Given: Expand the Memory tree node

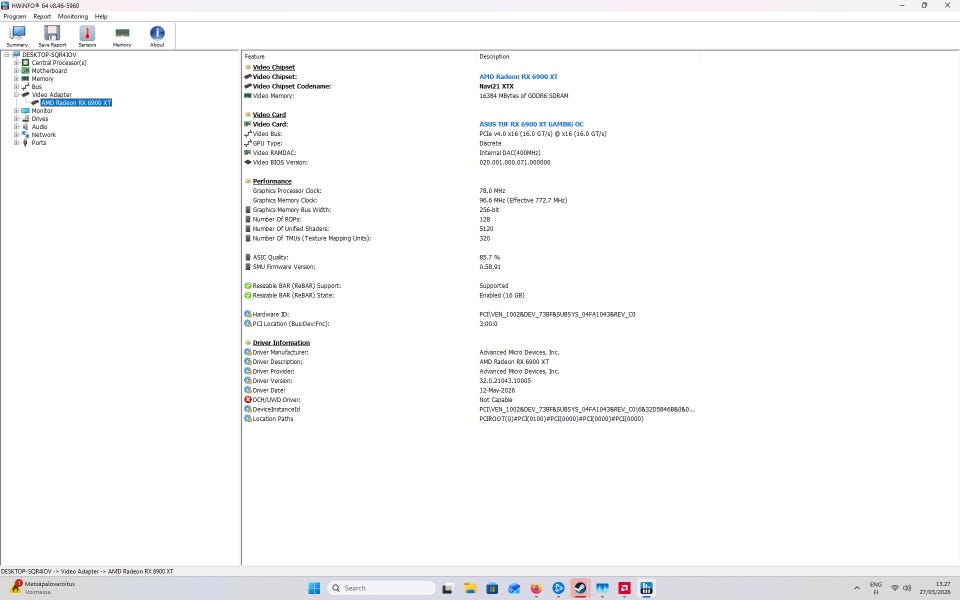Looking at the screenshot, I should pyautogui.click(x=17, y=78).
